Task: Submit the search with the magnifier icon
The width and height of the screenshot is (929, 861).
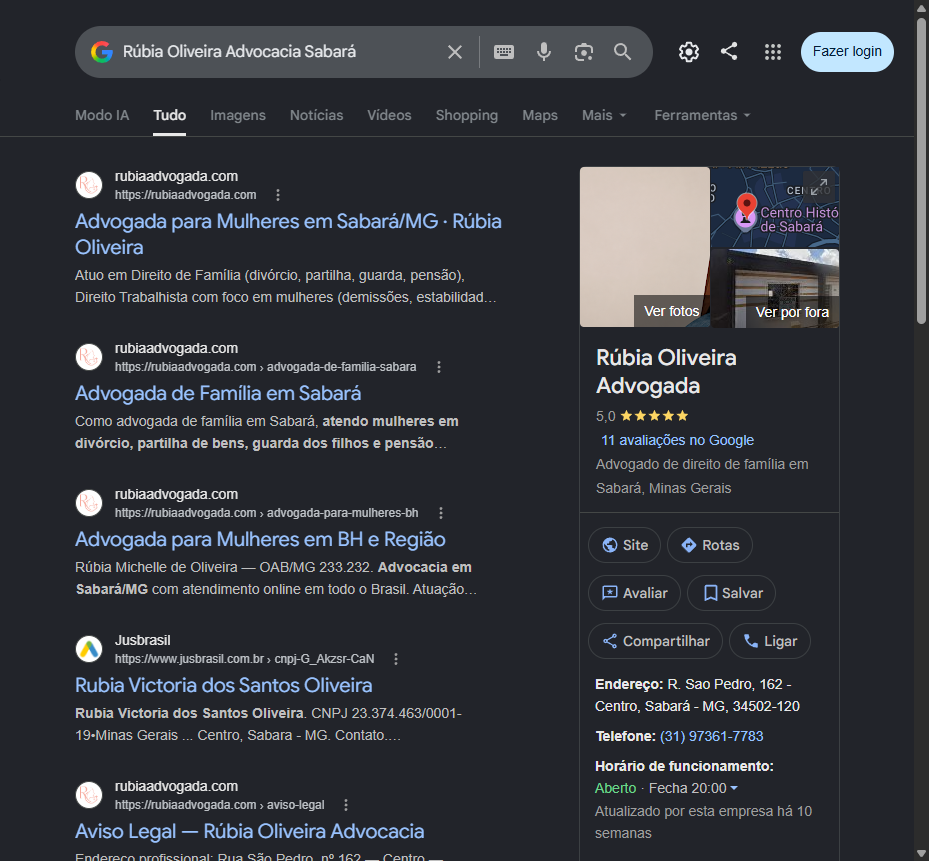Action: tap(622, 52)
